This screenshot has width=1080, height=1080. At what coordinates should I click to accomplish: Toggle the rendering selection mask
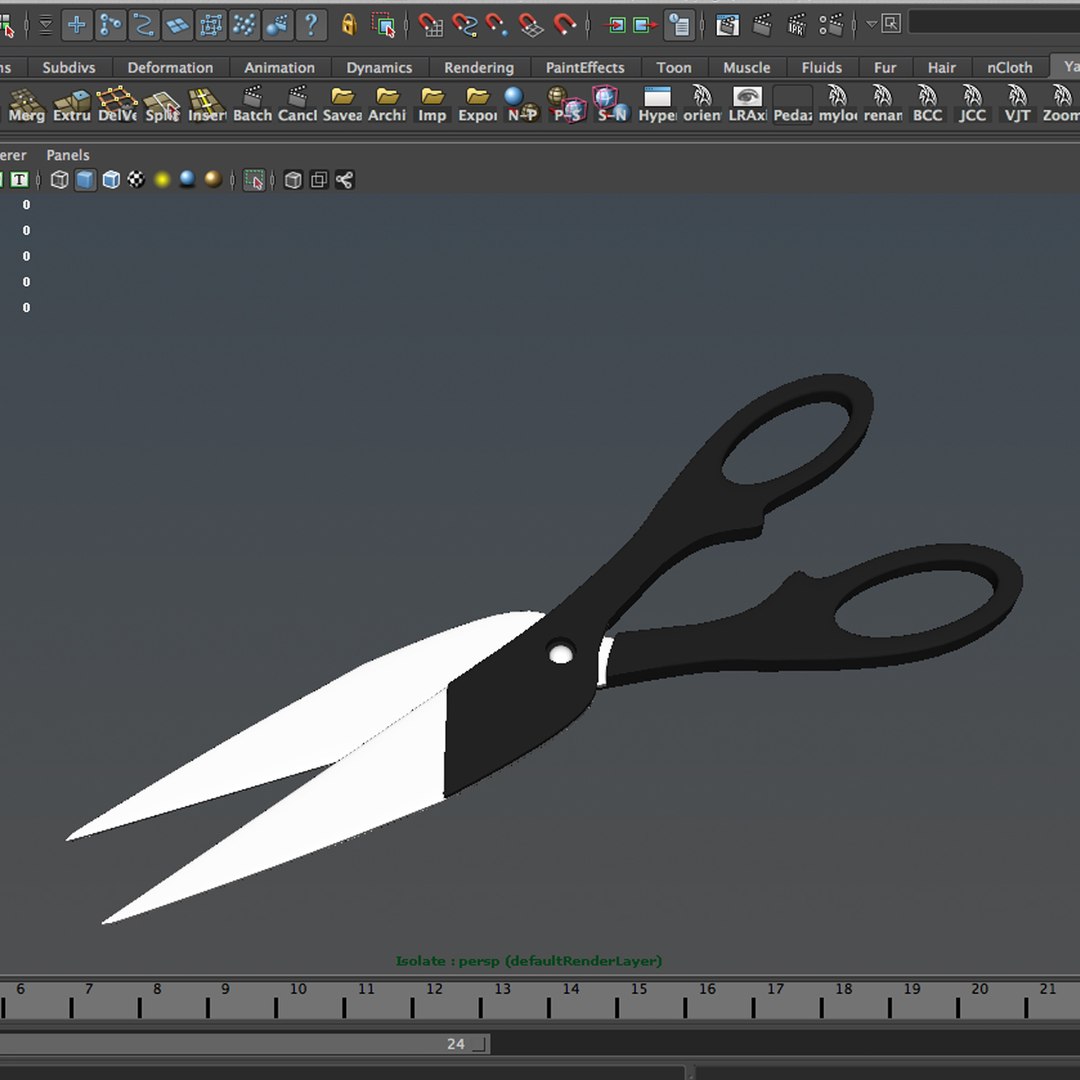[x=278, y=25]
